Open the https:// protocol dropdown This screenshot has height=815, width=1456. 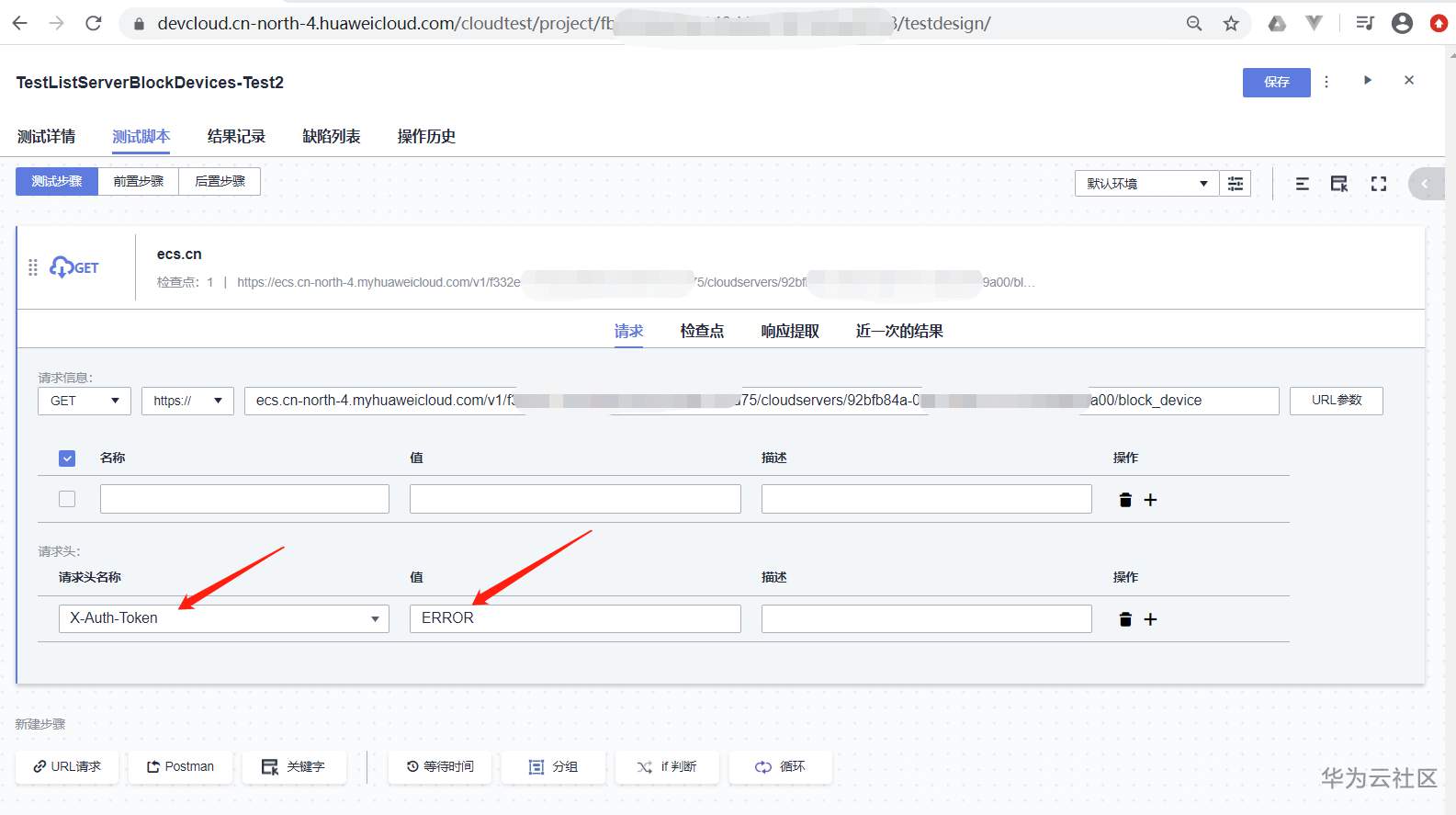187,401
